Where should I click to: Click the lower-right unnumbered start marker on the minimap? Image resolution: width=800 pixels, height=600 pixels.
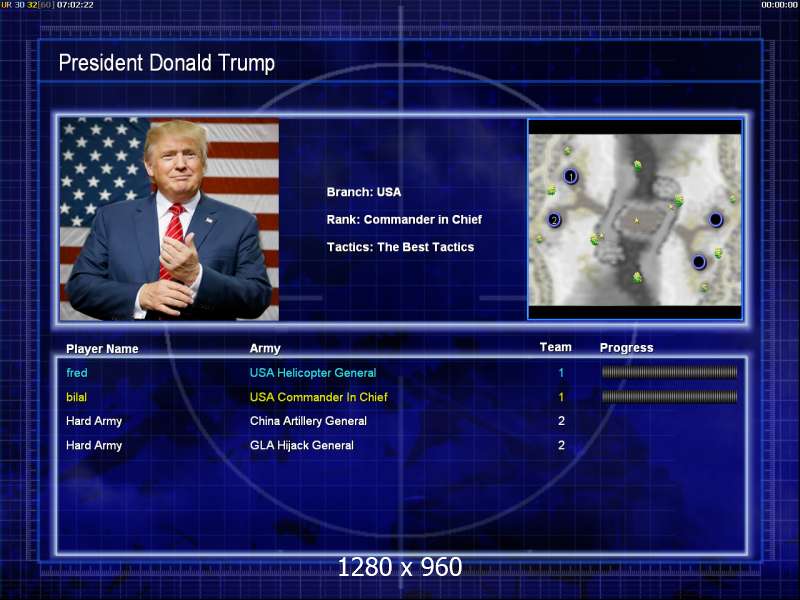698,262
